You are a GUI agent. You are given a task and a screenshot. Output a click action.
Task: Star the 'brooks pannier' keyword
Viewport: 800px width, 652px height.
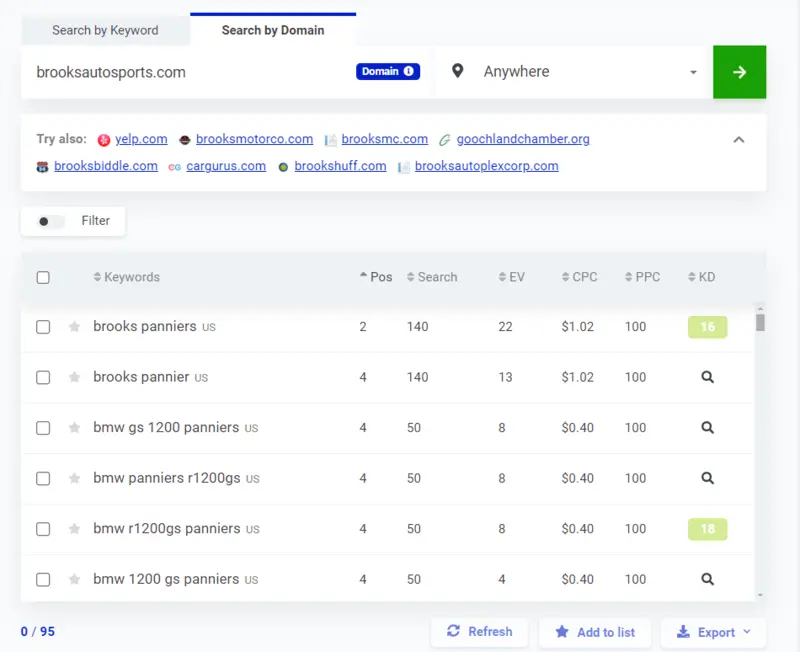point(74,377)
